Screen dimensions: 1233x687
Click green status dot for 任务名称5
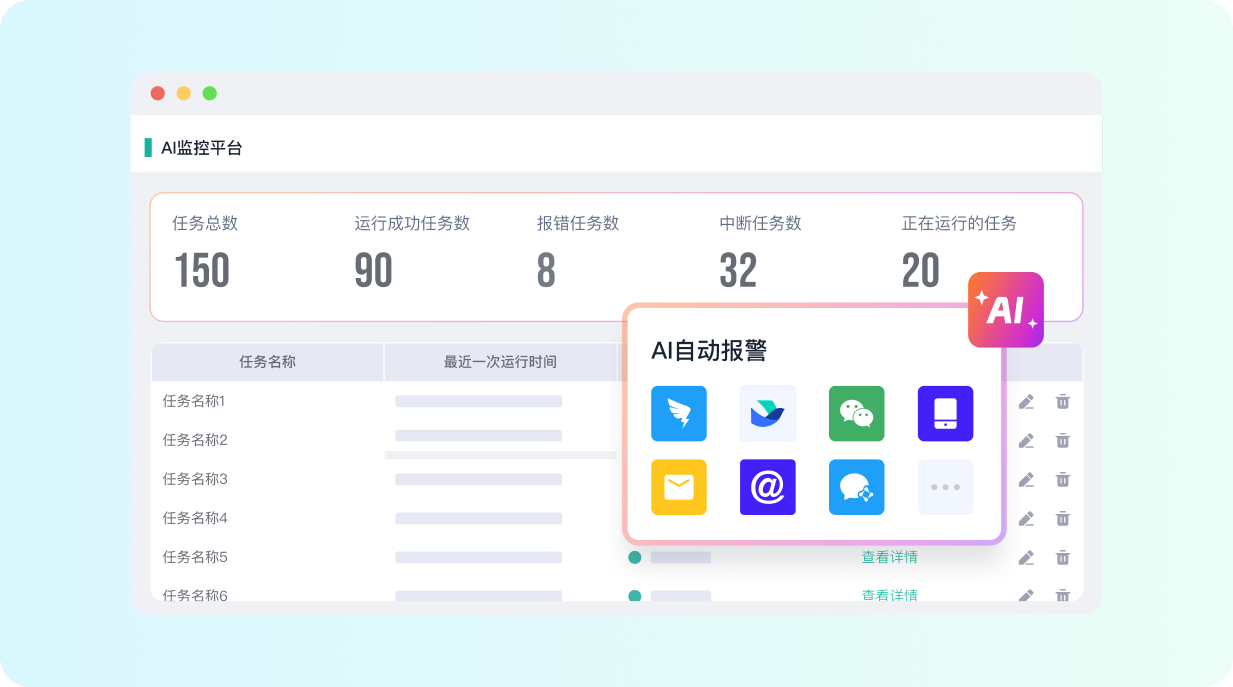(634, 557)
